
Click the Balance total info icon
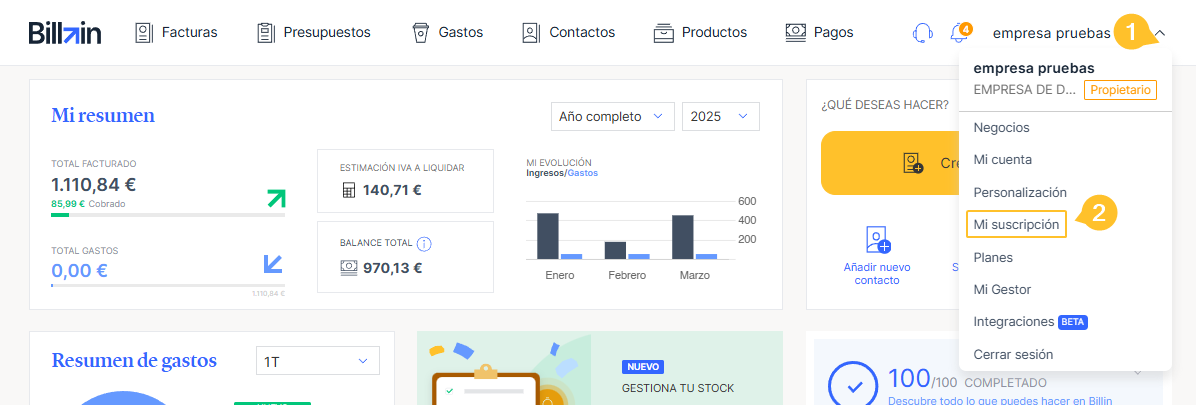(x=425, y=244)
